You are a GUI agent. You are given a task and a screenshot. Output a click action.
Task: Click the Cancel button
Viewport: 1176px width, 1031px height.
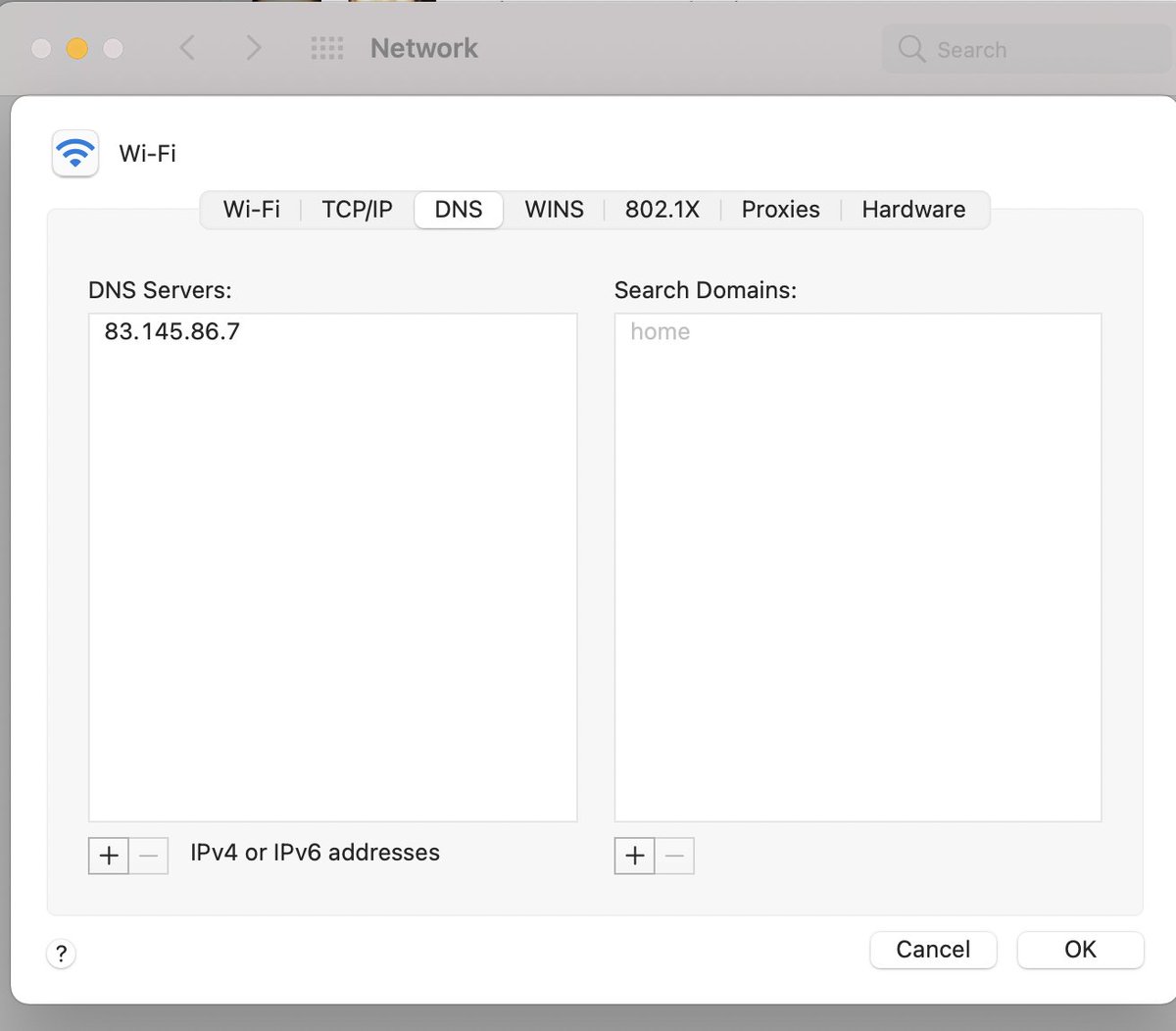click(x=933, y=950)
